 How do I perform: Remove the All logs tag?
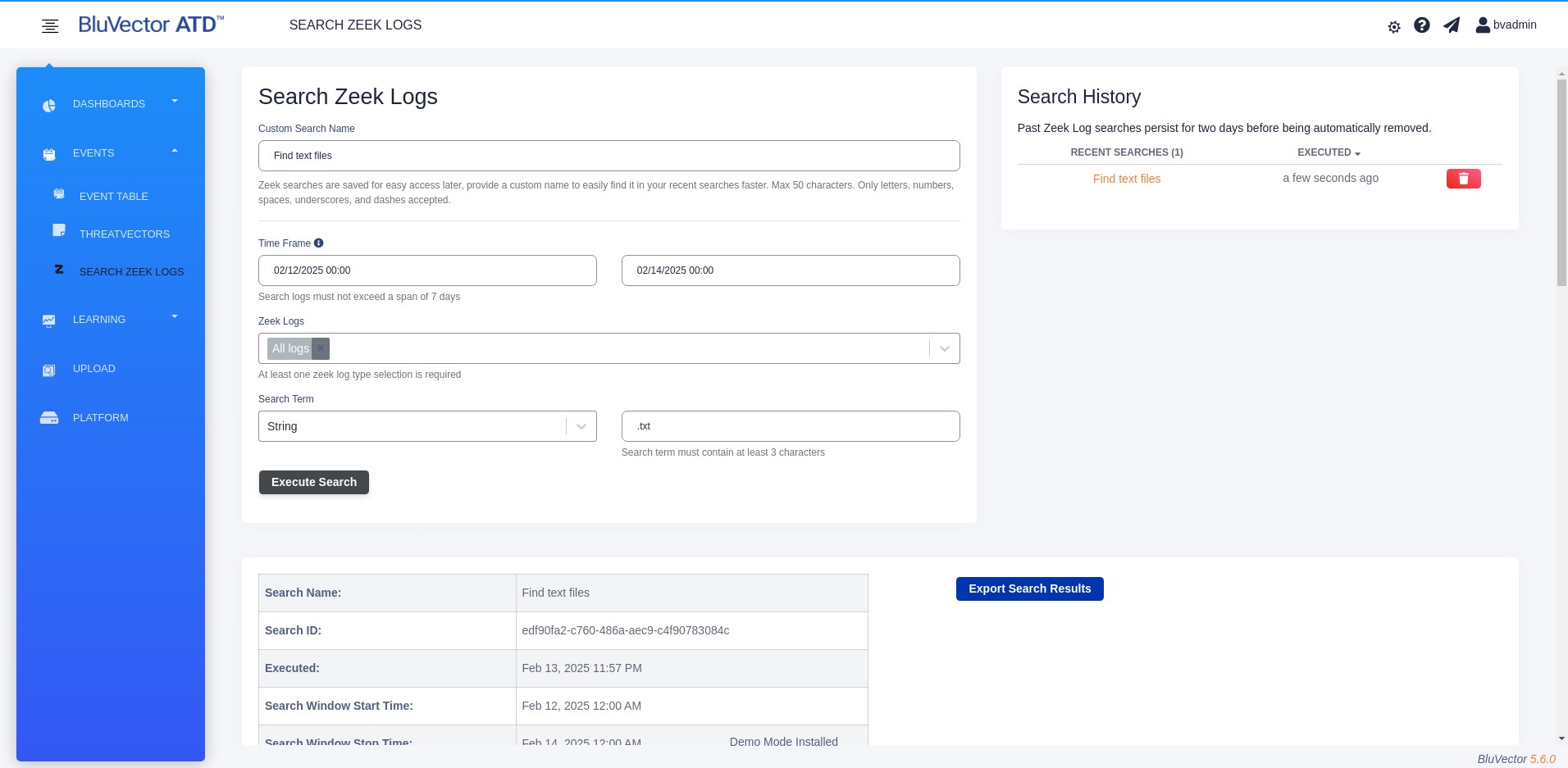(x=321, y=348)
